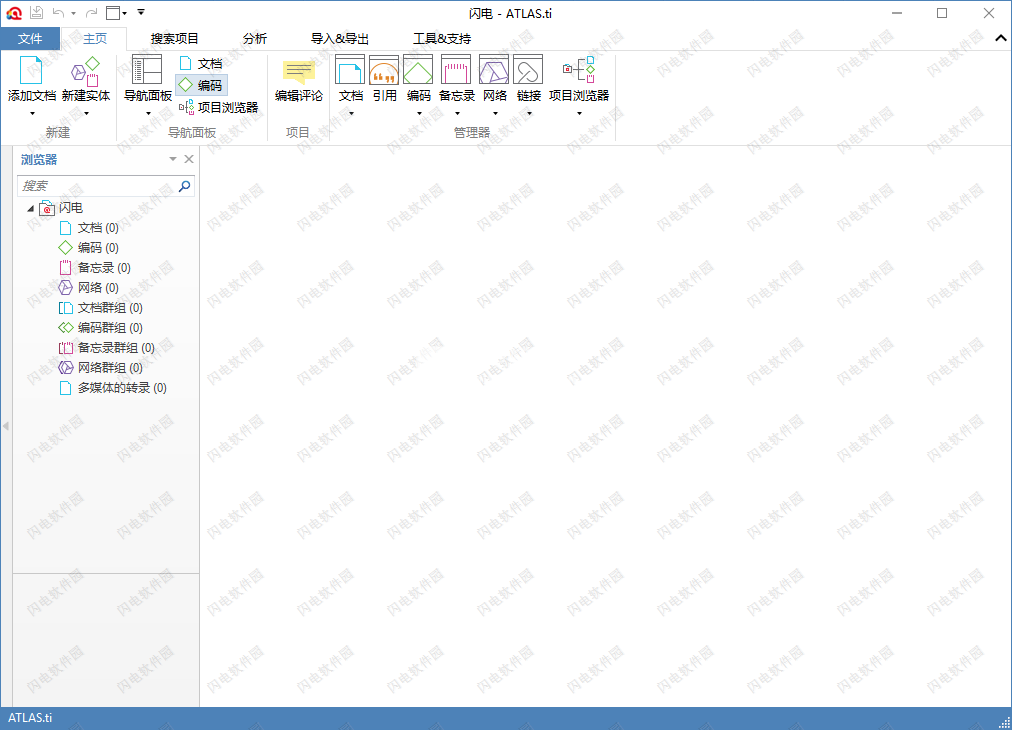Screen dimensions: 1012x730
Task: Switch to the 工具&支持 ribbon tab
Action: (442, 39)
